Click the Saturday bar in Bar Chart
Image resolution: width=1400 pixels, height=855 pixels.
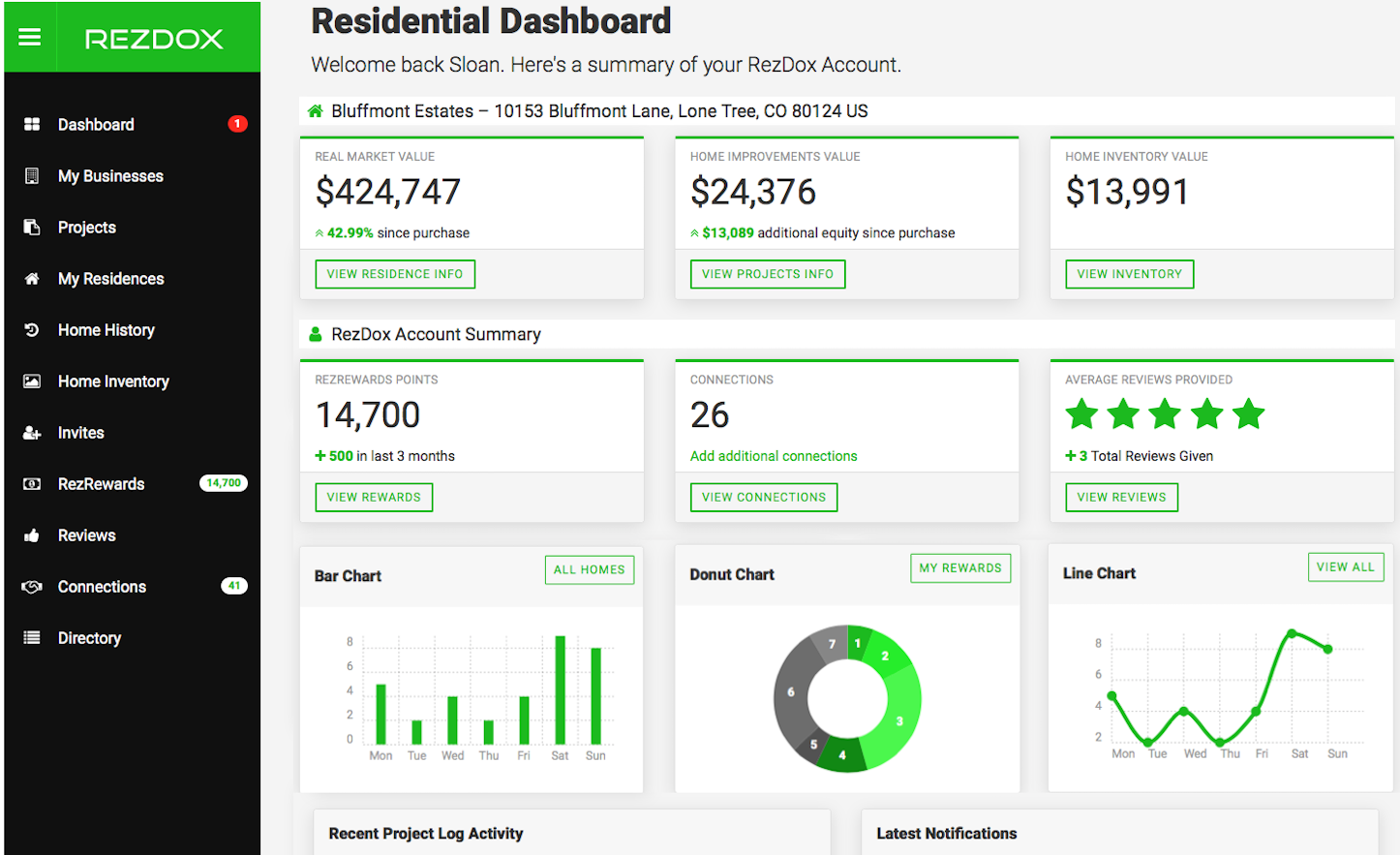click(560, 689)
